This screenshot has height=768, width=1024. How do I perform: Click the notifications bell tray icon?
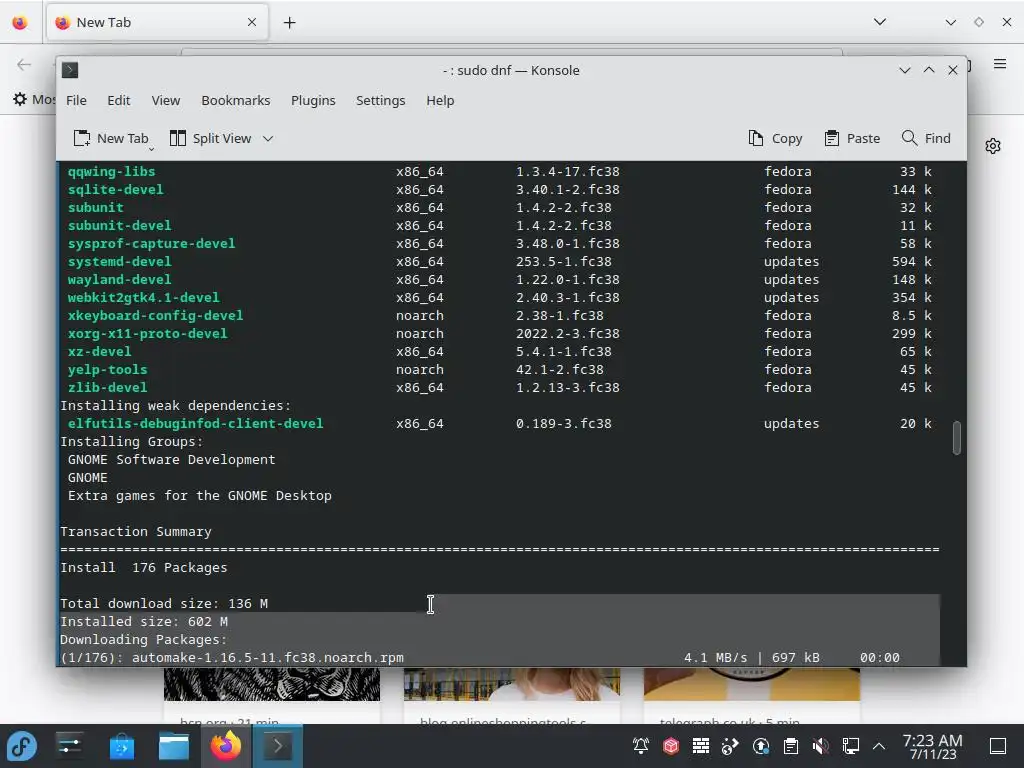(641, 746)
